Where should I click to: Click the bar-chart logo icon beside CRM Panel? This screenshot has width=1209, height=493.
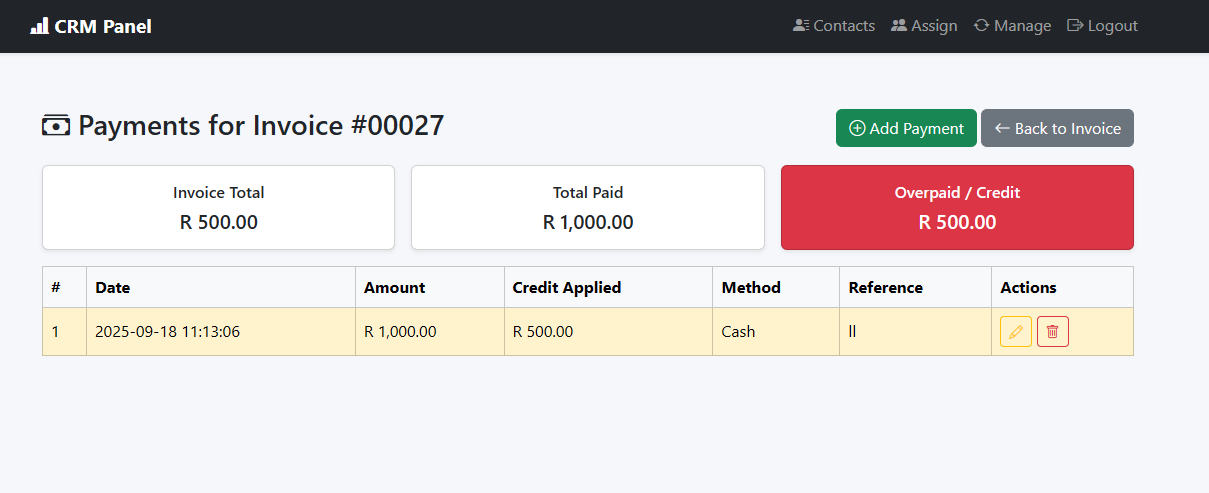[39, 26]
